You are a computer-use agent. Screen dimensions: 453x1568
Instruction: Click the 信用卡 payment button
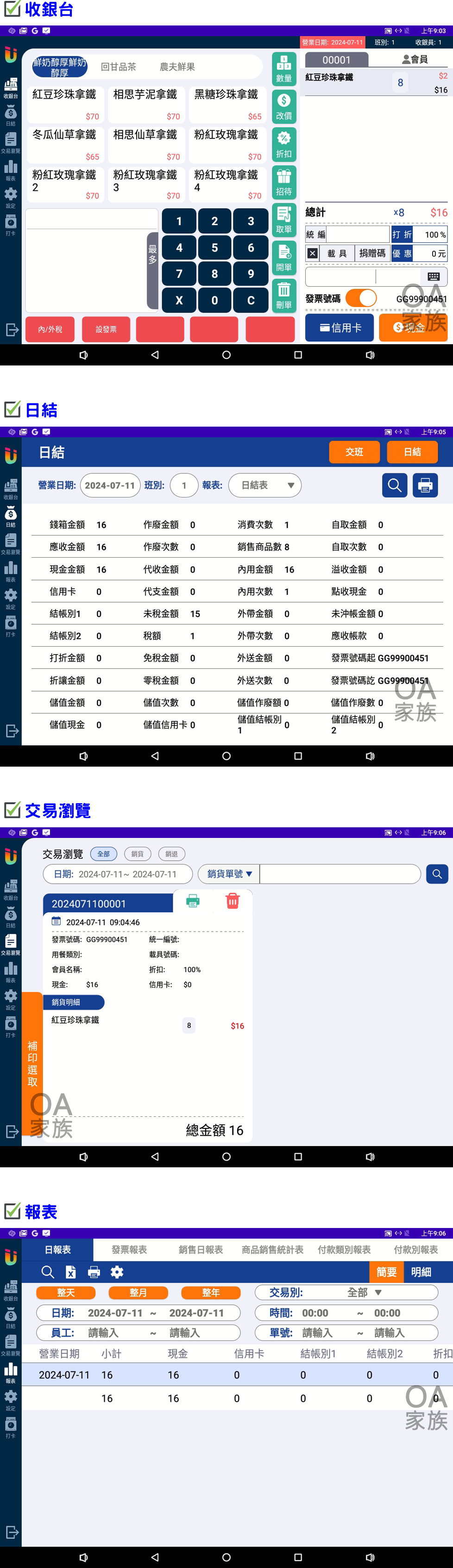coord(340,327)
